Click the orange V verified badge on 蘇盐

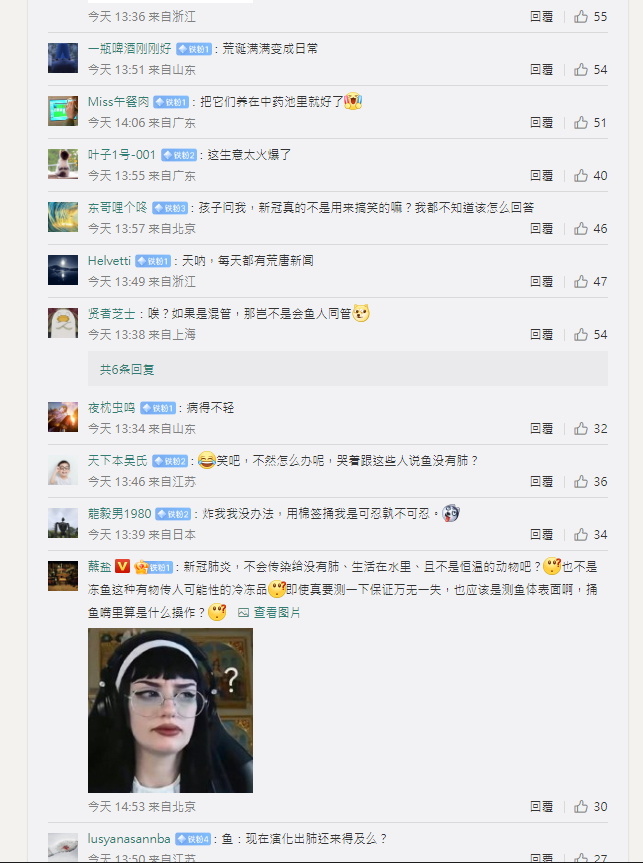(122, 566)
